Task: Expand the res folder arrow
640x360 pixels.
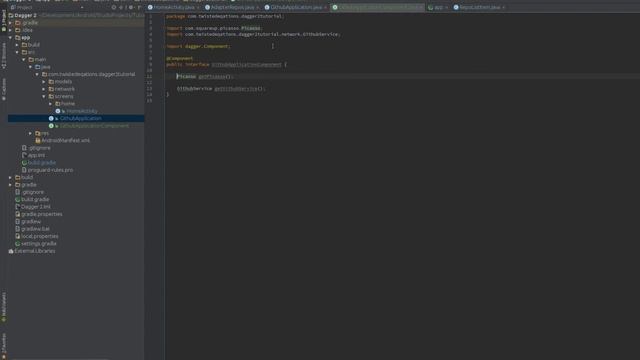Action: point(30,133)
